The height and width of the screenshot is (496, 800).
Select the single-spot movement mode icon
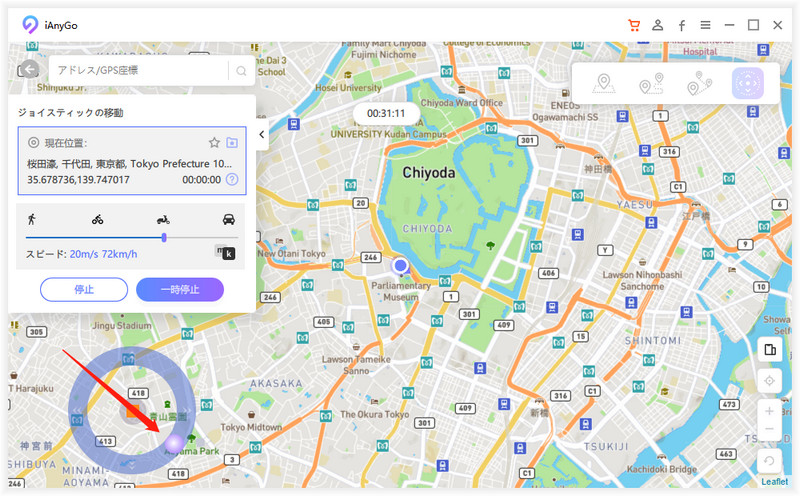651,83
